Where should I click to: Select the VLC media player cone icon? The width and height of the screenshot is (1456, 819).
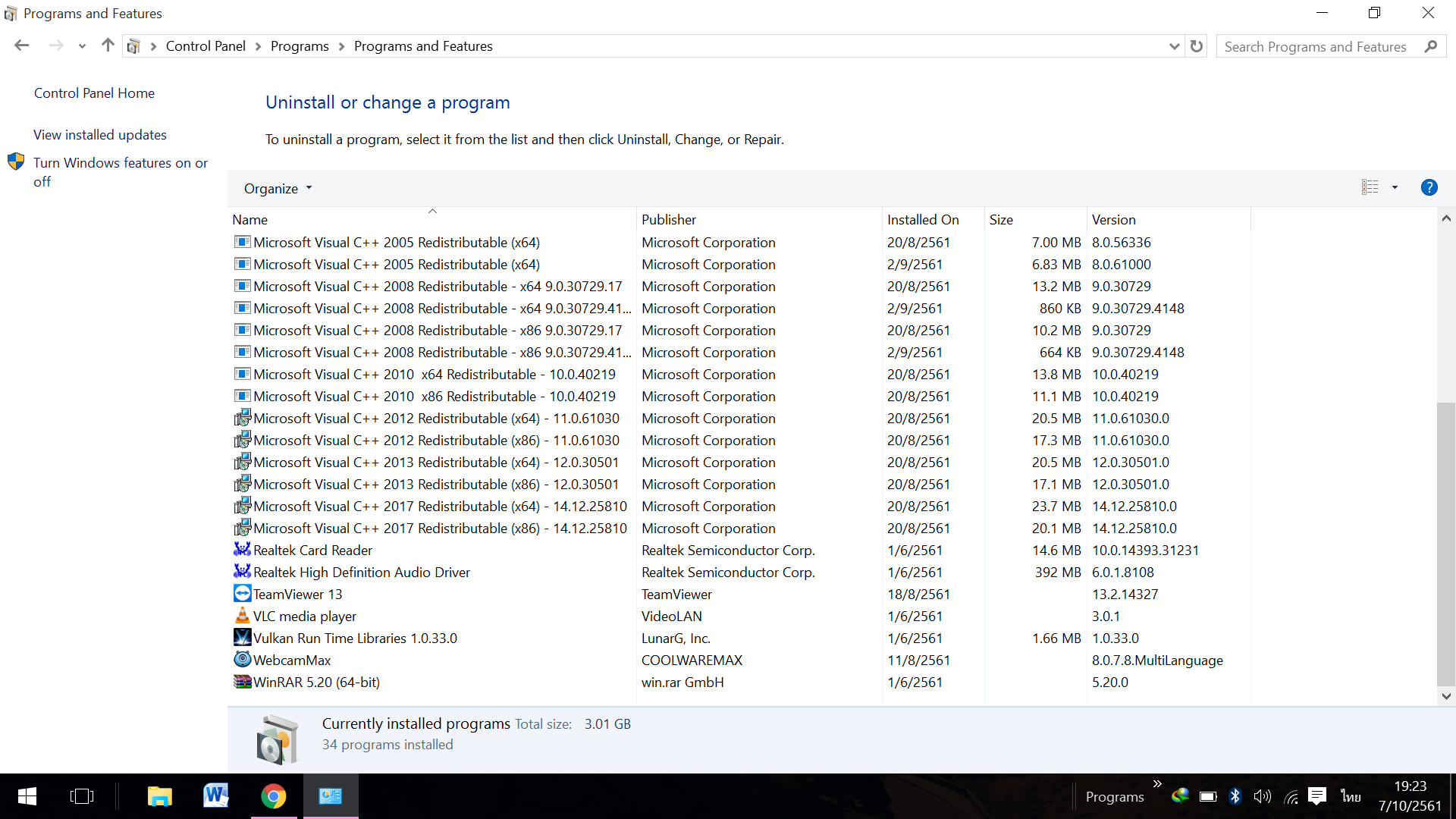pos(242,616)
